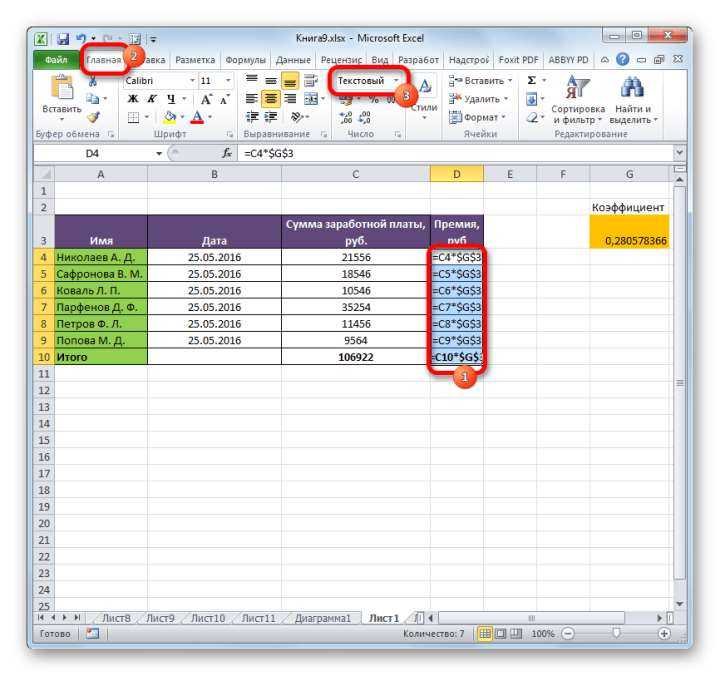Open the font size 11 dropdown
The width and height of the screenshot is (720, 676).
pos(228,81)
